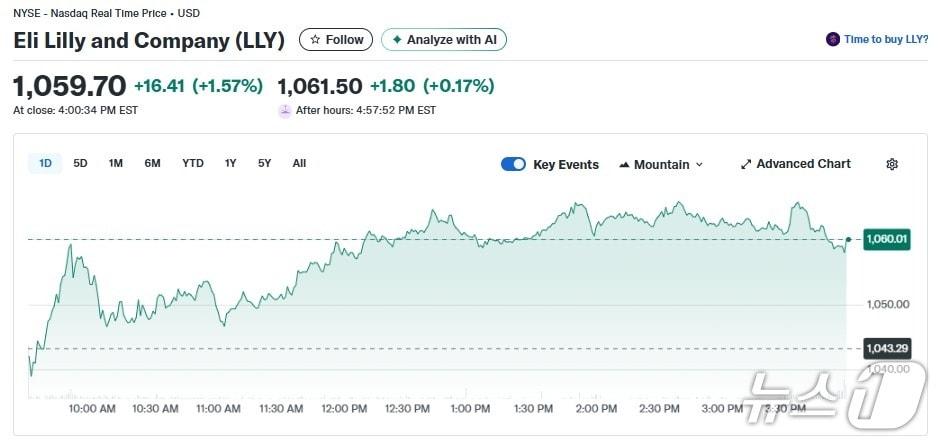The image size is (940, 443).
Task: Expand the Mountain chart type dropdown
Action: click(661, 164)
